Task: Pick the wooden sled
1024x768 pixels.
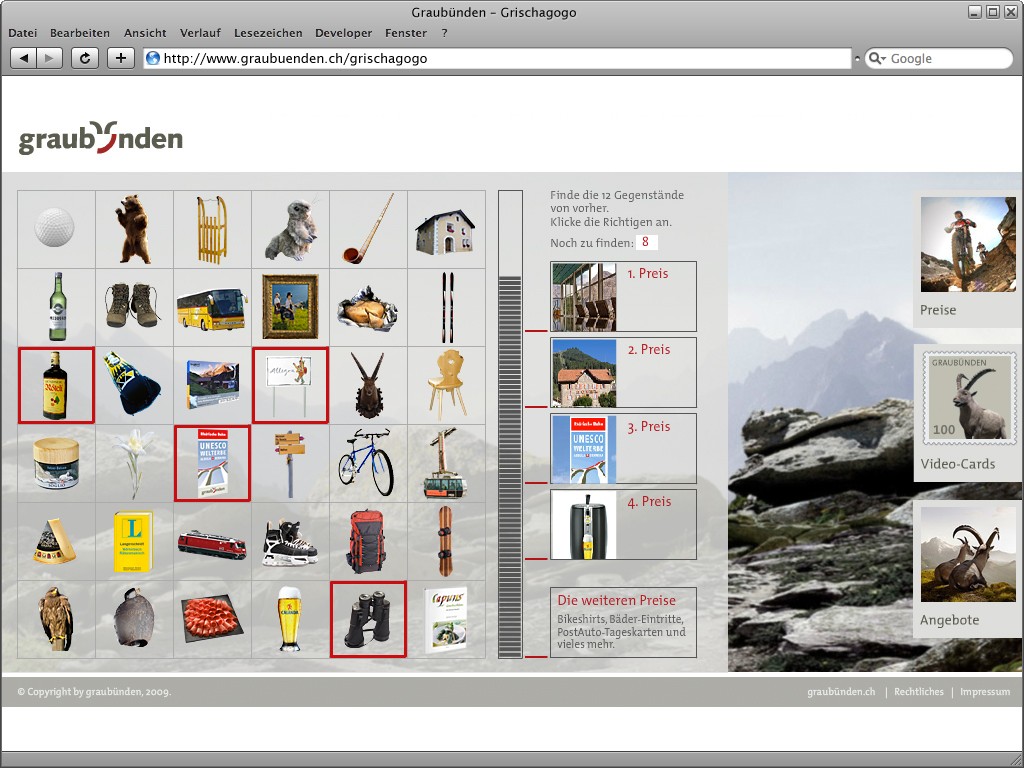Action: [x=212, y=230]
